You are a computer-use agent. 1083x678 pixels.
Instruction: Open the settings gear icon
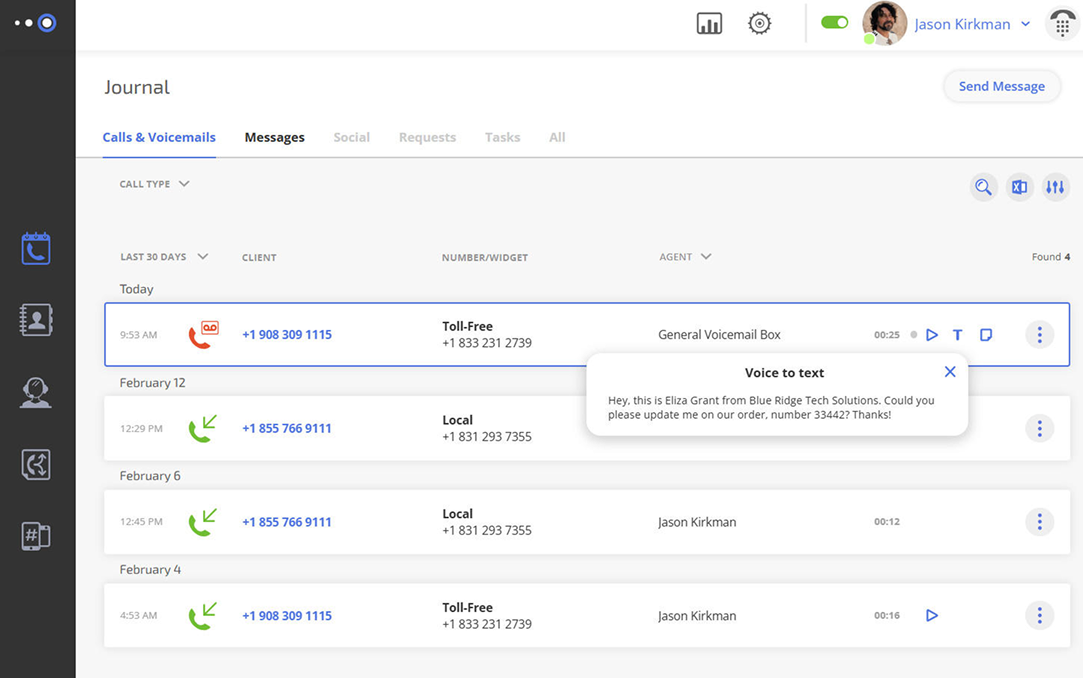pyautogui.click(x=760, y=24)
